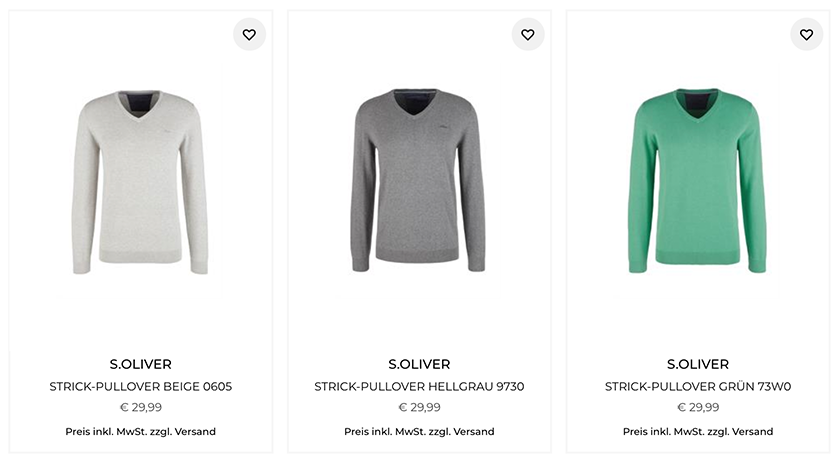Screen dimensions: 840x463
Task: Open the grey sweater product image
Action: [x=419, y=182]
